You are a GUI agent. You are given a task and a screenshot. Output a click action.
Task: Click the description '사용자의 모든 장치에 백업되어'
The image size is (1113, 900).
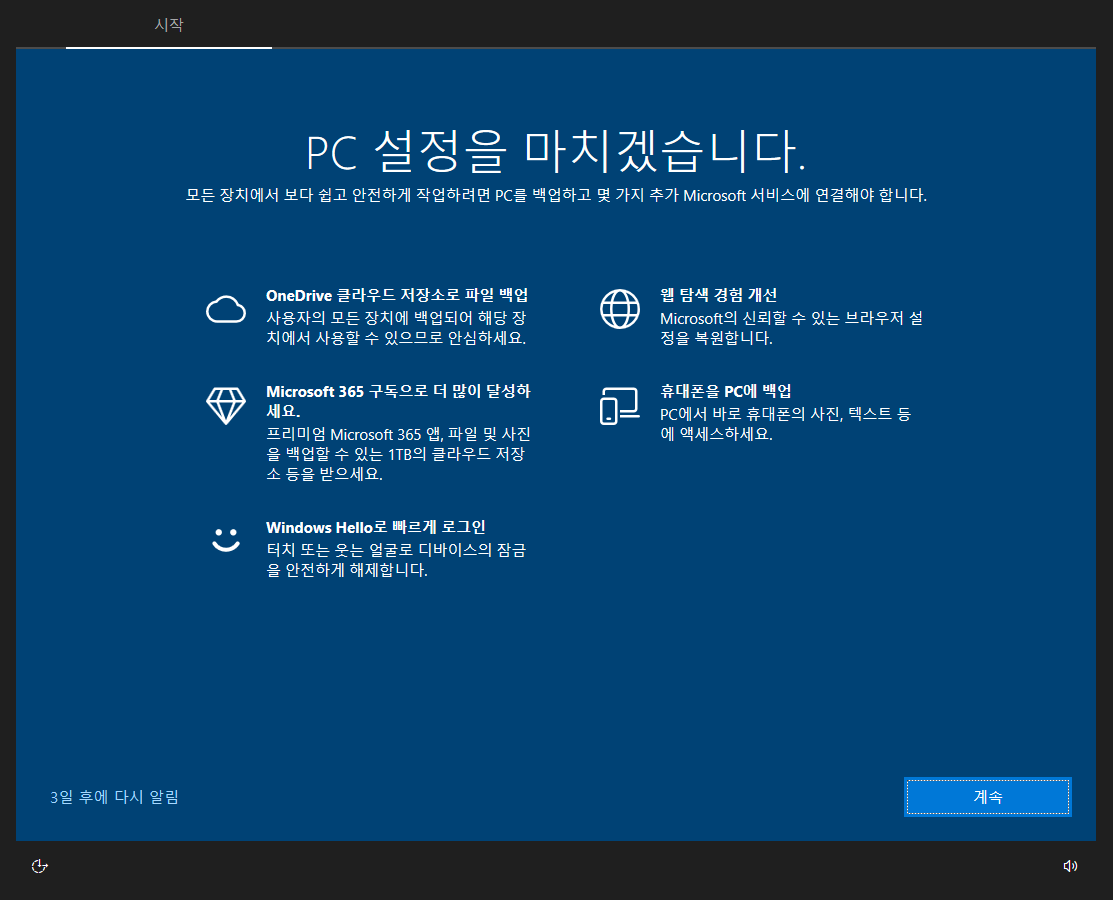pyautogui.click(x=396, y=328)
